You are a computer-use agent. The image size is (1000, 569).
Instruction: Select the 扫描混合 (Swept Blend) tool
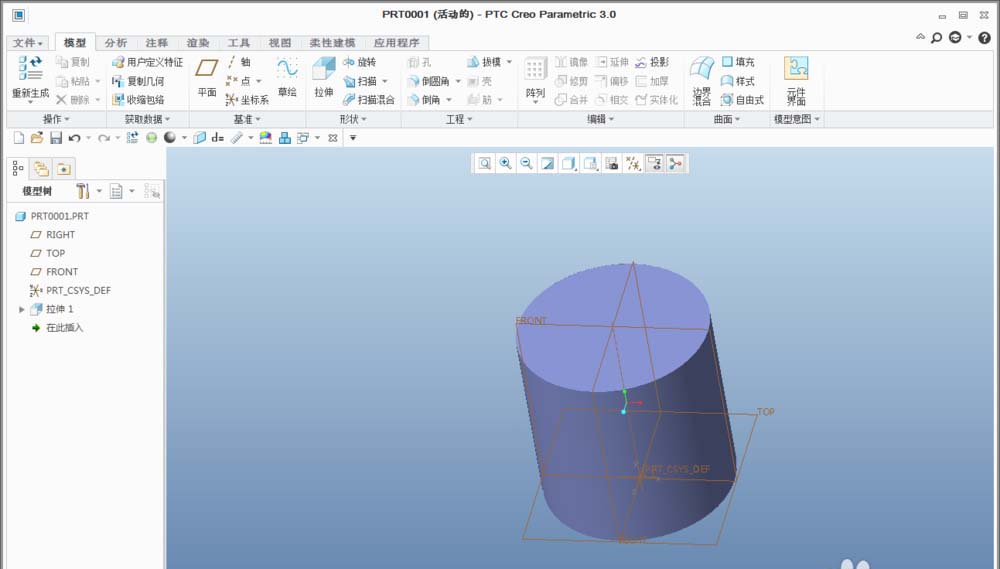[369, 100]
